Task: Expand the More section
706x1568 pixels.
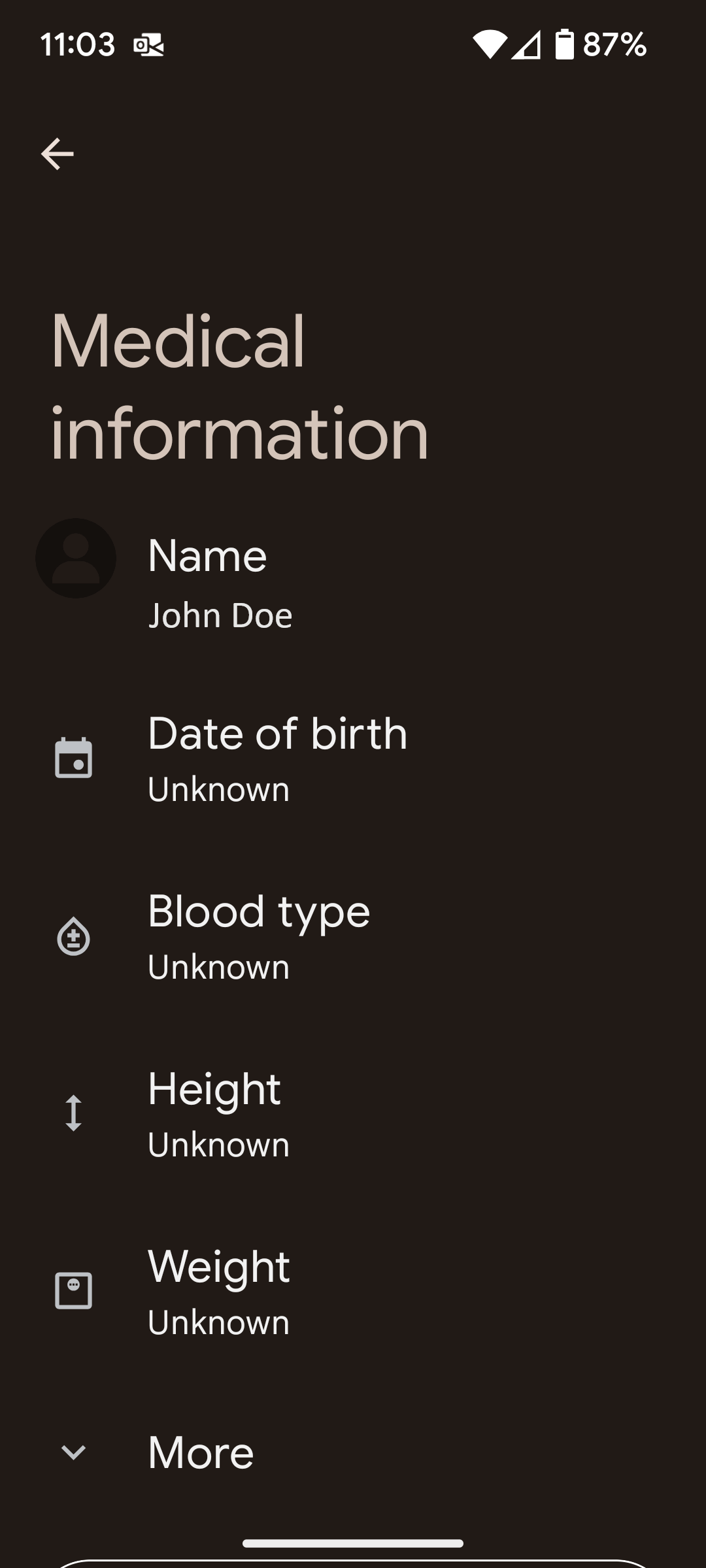Action: pos(201,1452)
